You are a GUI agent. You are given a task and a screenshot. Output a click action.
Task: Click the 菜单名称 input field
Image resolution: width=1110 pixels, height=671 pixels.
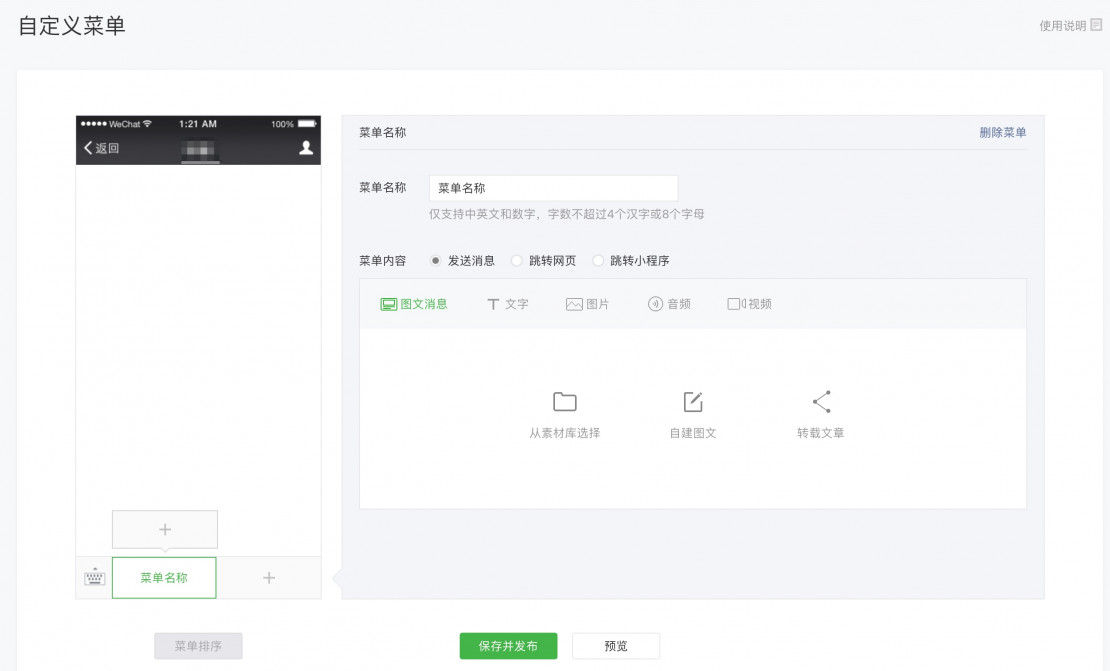tap(554, 187)
